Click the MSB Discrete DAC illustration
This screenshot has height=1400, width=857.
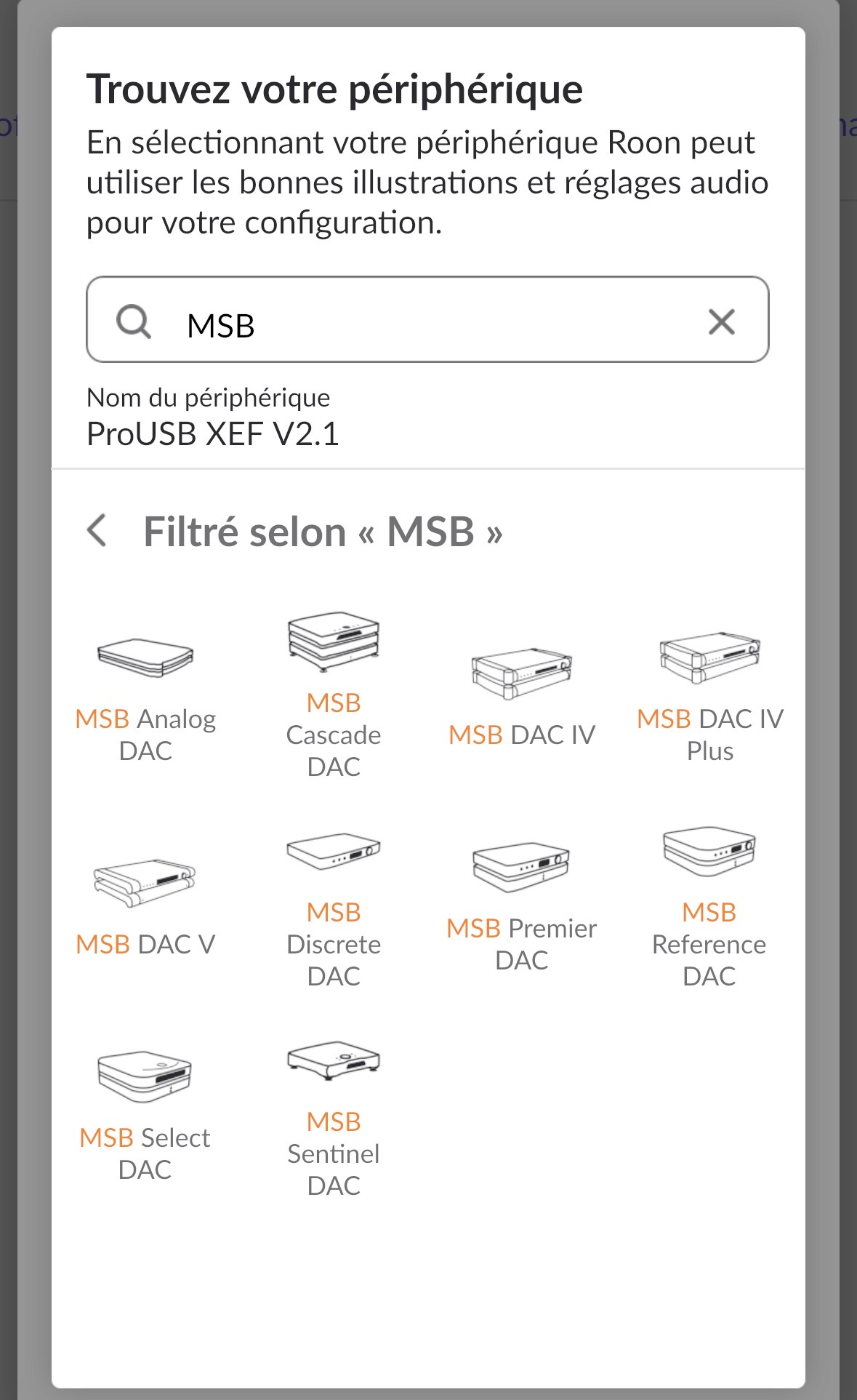[x=334, y=852]
